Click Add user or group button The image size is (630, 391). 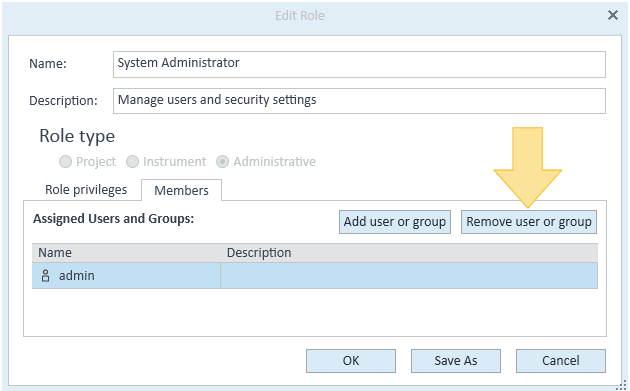[395, 222]
